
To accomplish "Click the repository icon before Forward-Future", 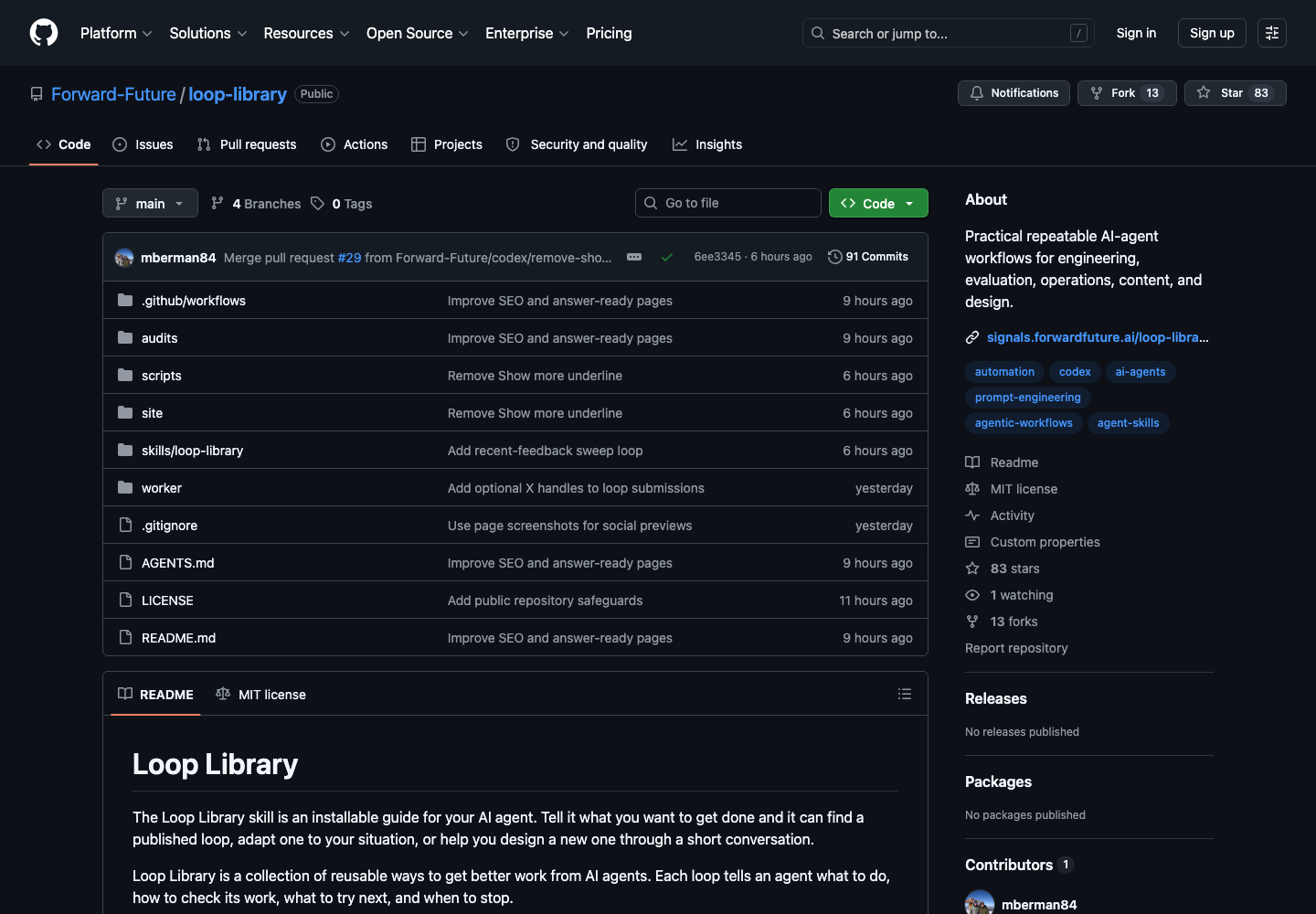I will 37,94.
